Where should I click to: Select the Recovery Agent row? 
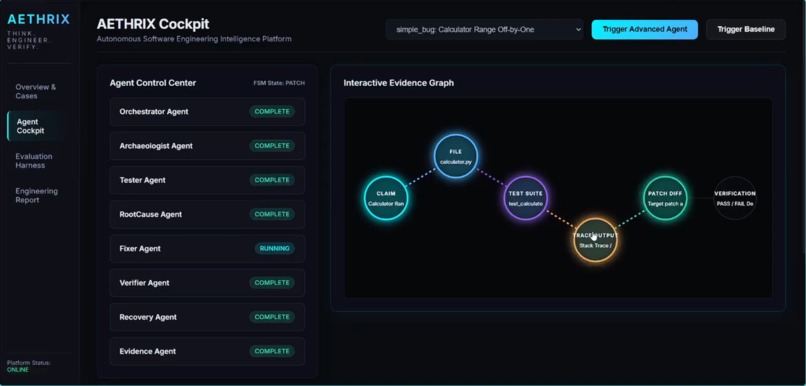click(207, 317)
